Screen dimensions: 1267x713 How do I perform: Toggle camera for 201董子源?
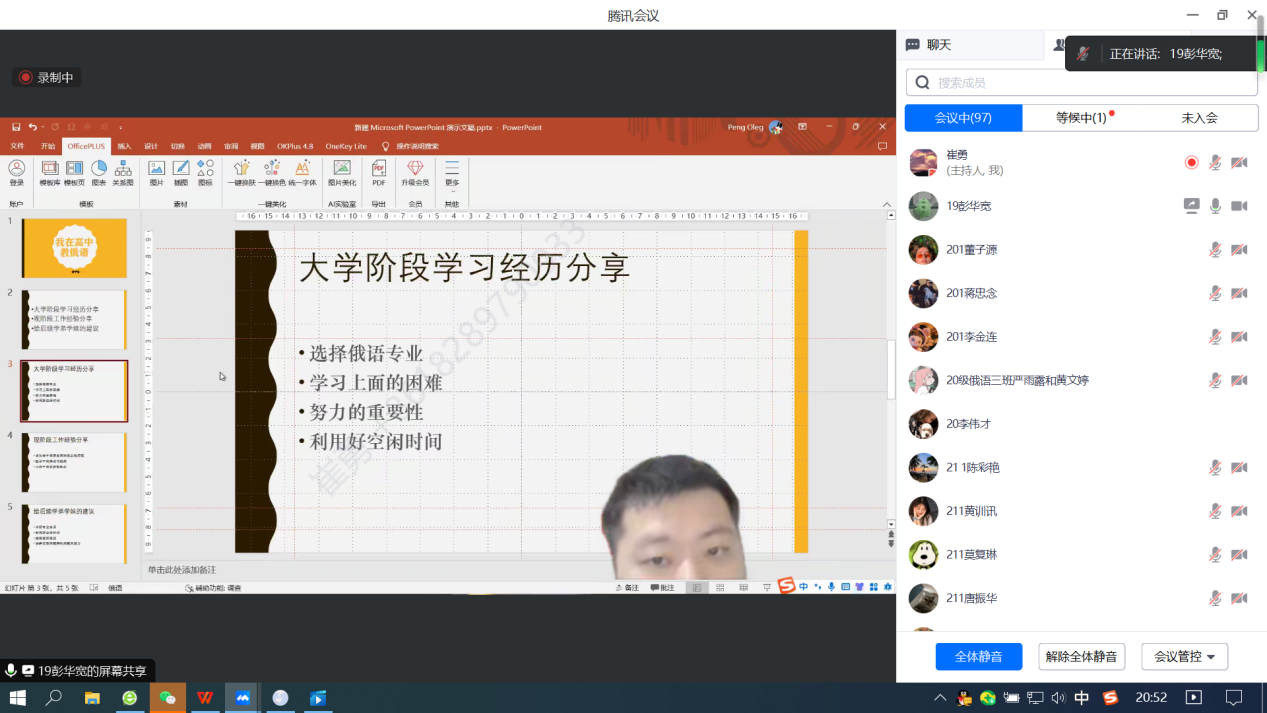1239,250
